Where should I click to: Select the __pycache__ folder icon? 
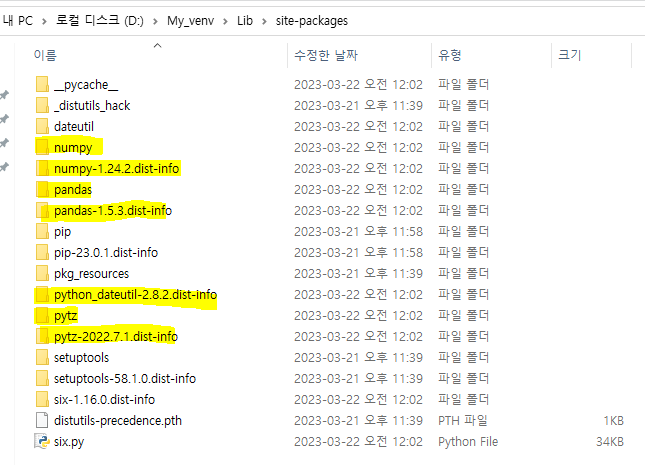point(42,84)
